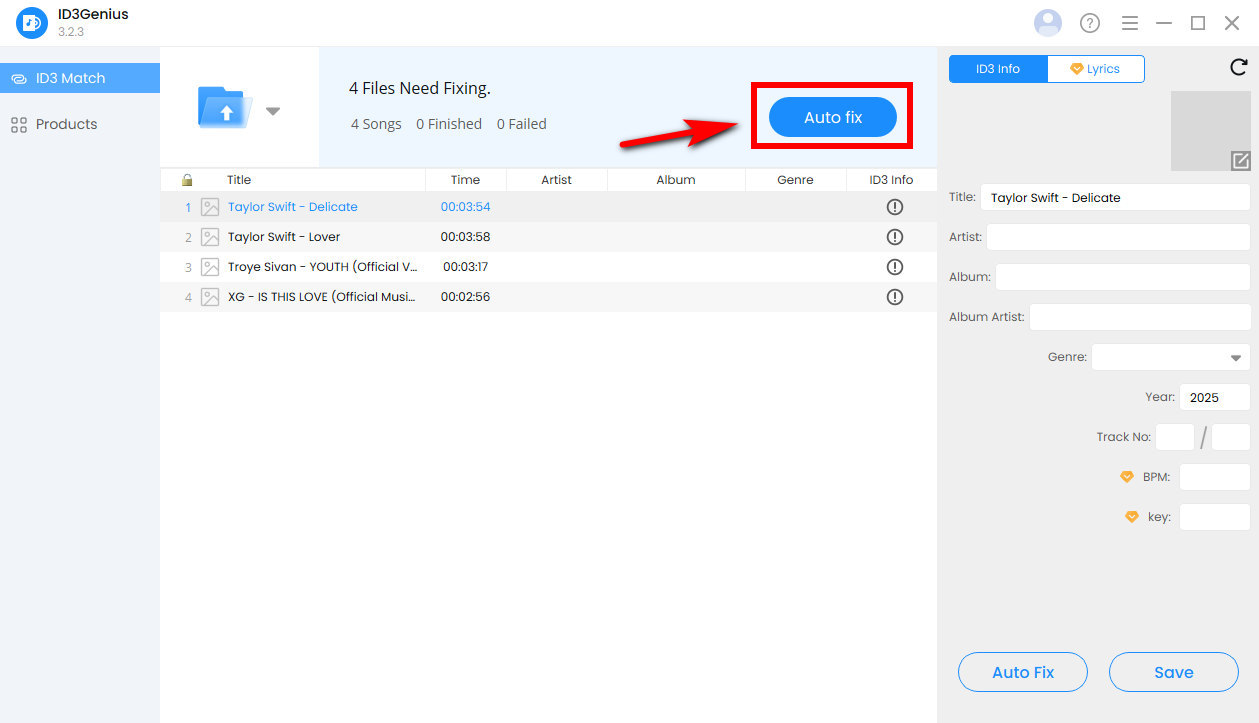
Task: Click the premium diamond icon beside key
Action: point(1132,517)
